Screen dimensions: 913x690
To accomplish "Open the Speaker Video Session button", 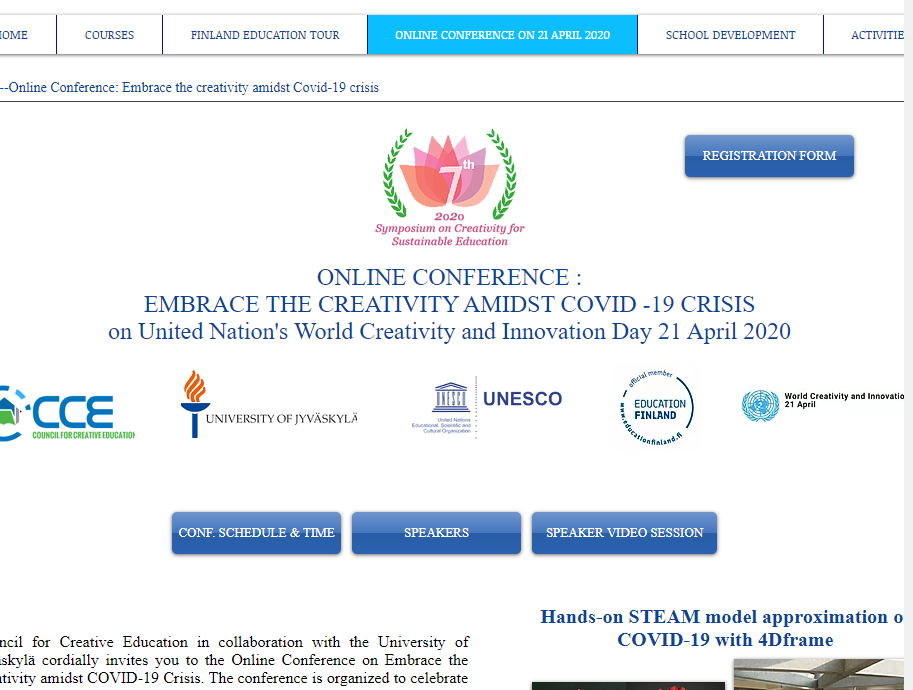I will tap(624, 533).
